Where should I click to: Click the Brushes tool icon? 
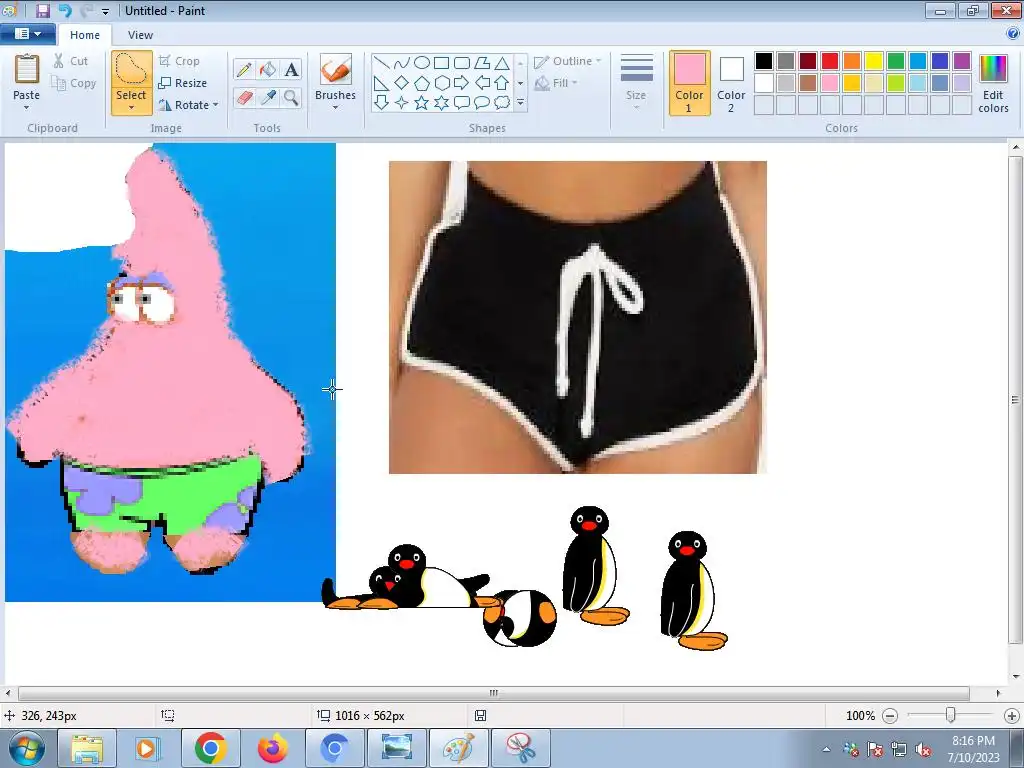pyautogui.click(x=336, y=69)
